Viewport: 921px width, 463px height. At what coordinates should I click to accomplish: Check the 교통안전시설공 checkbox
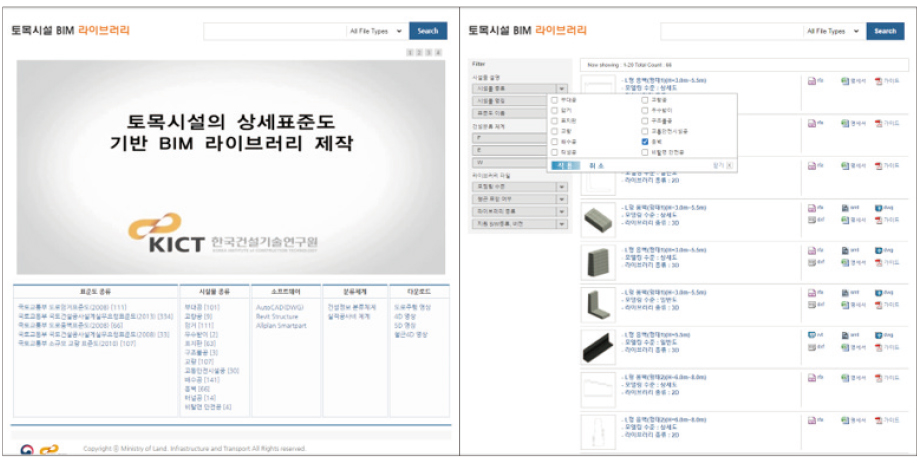tap(645, 132)
